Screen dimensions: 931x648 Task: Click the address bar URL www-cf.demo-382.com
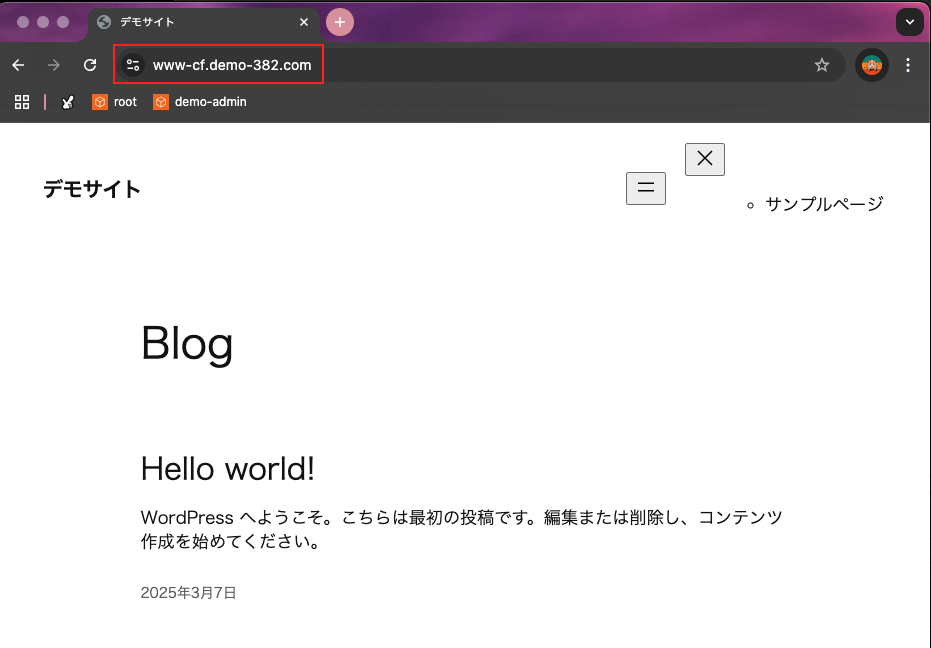tap(232, 65)
